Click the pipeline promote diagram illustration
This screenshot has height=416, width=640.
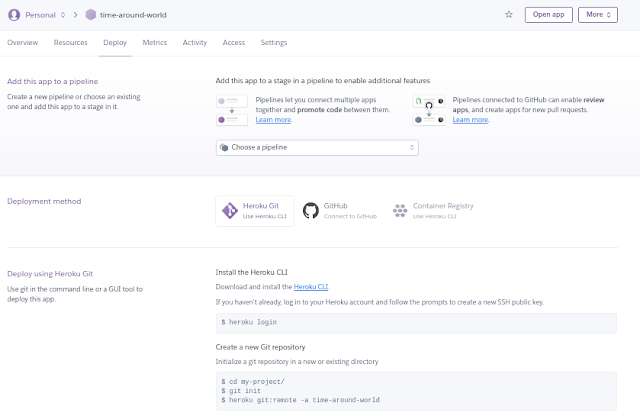tap(232, 110)
